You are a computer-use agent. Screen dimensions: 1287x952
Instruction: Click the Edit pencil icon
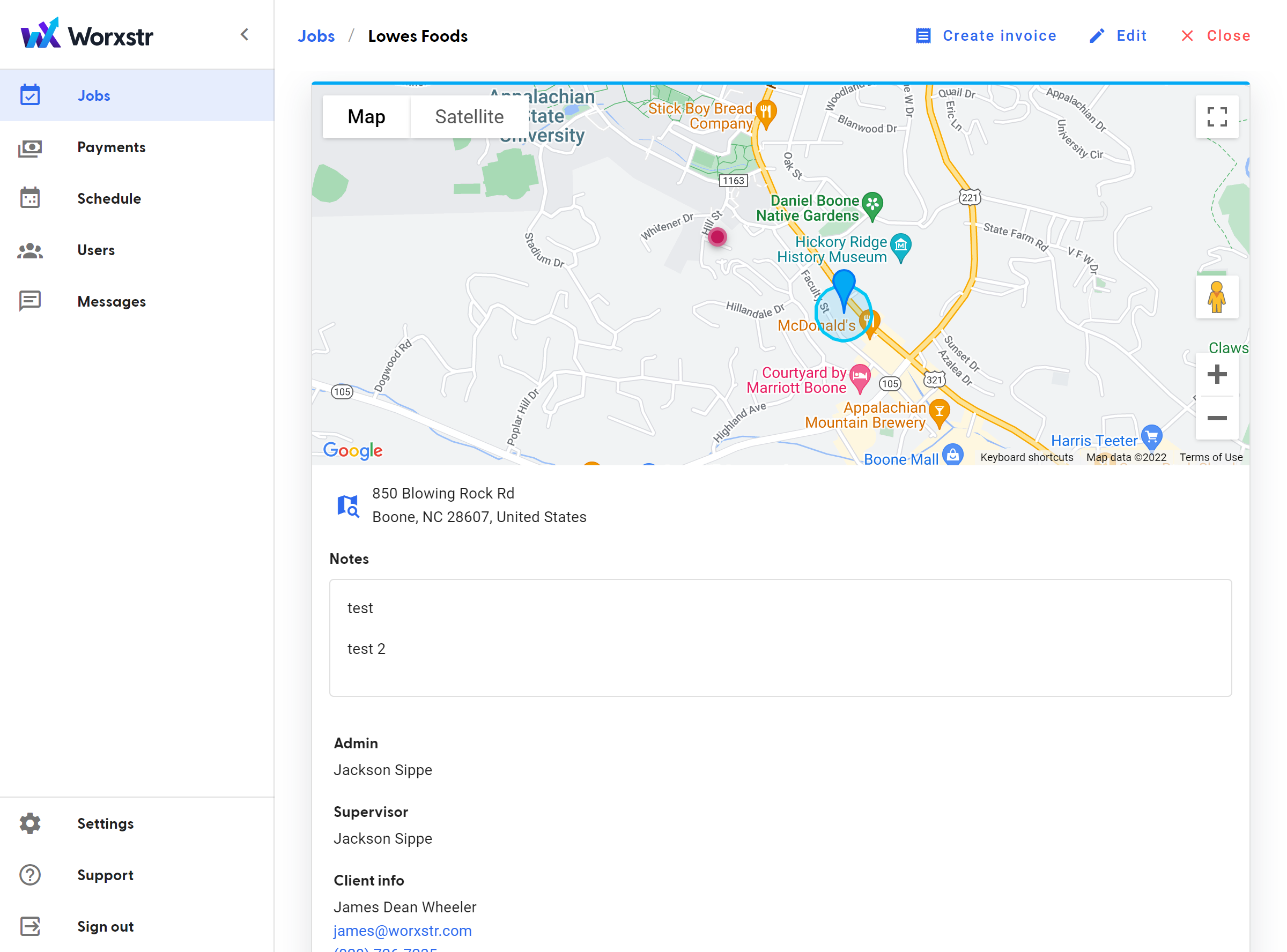click(x=1097, y=36)
